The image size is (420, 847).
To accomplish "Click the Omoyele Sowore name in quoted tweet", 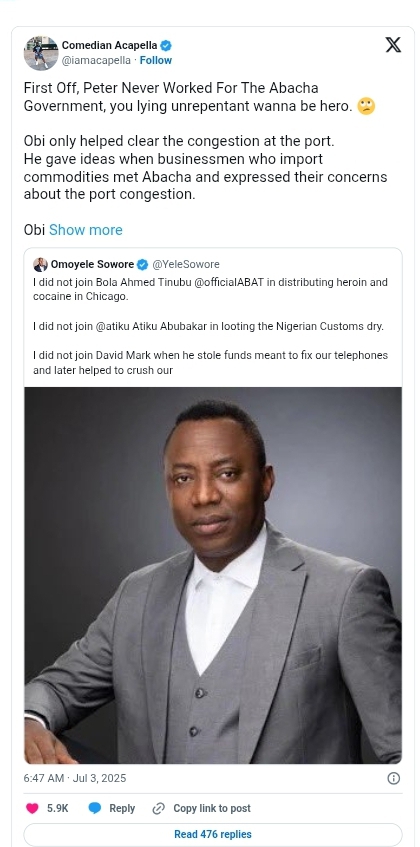I will pyautogui.click(x=92, y=265).
